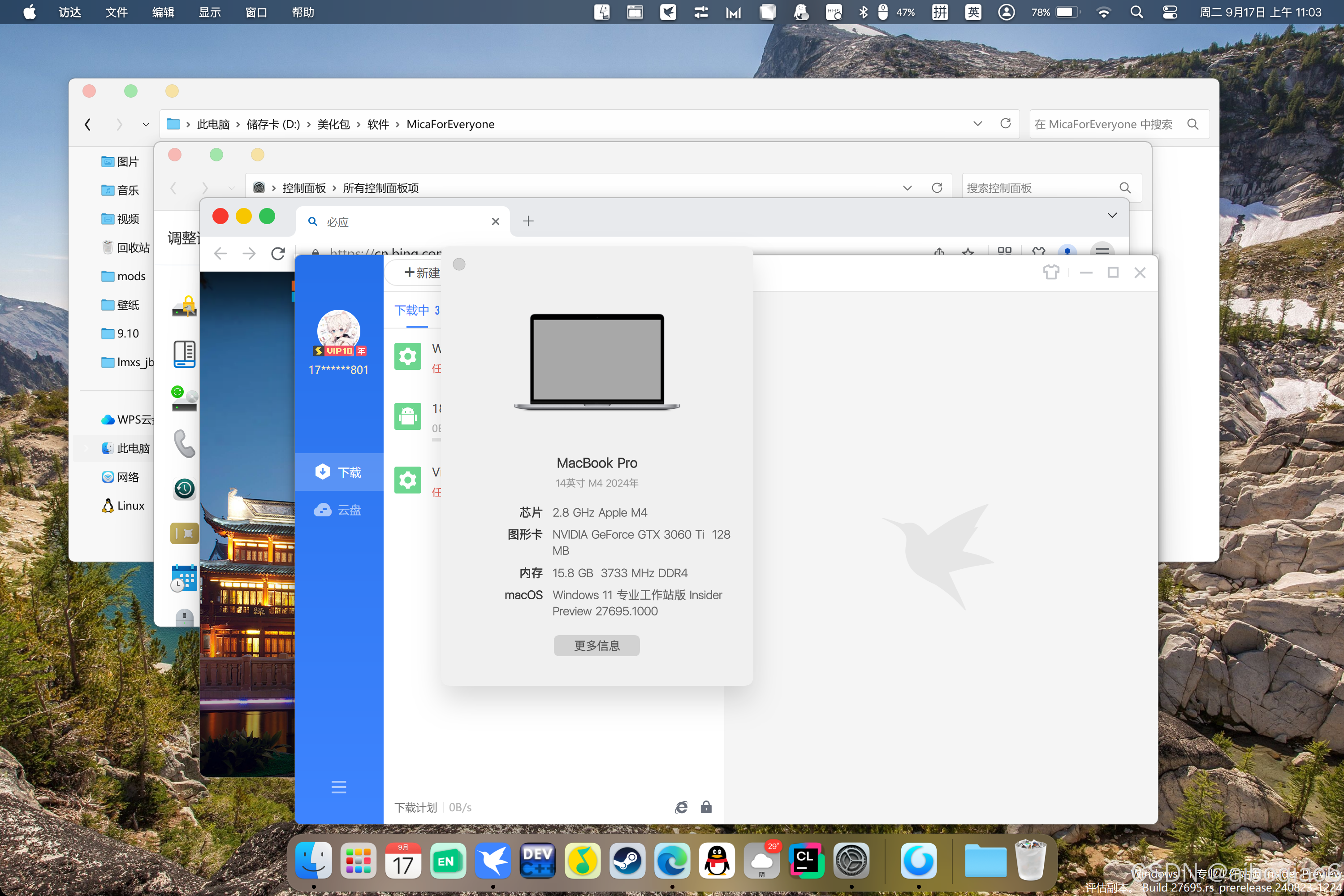
Task: Open Control Center toggle icon in menu bar
Action: (1169, 12)
